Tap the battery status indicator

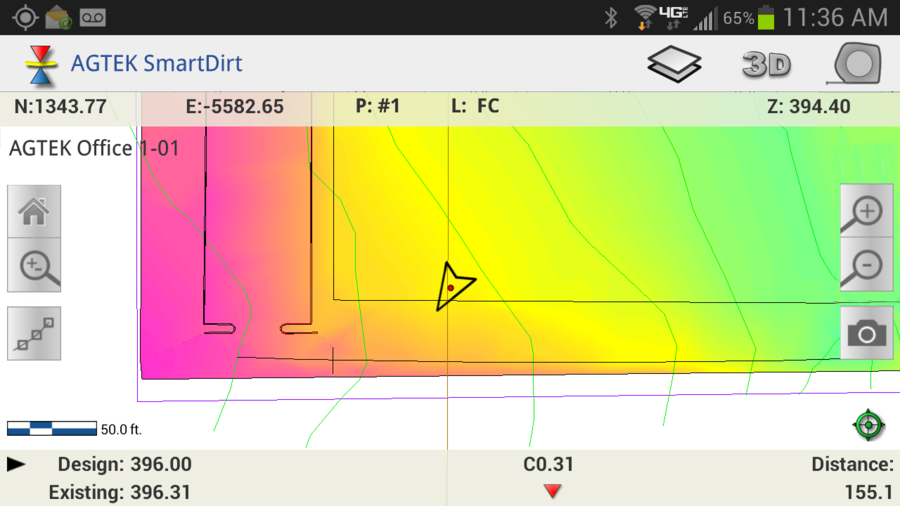766,18
